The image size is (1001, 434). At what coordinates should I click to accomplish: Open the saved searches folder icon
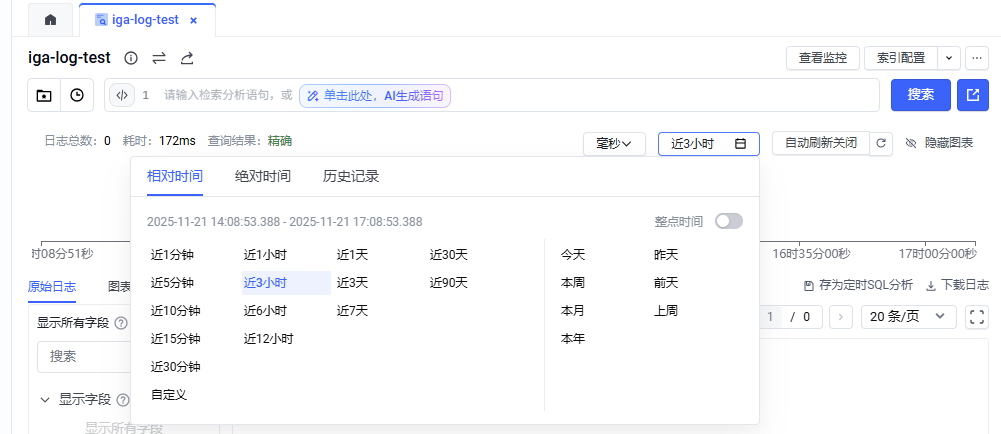coord(44,95)
